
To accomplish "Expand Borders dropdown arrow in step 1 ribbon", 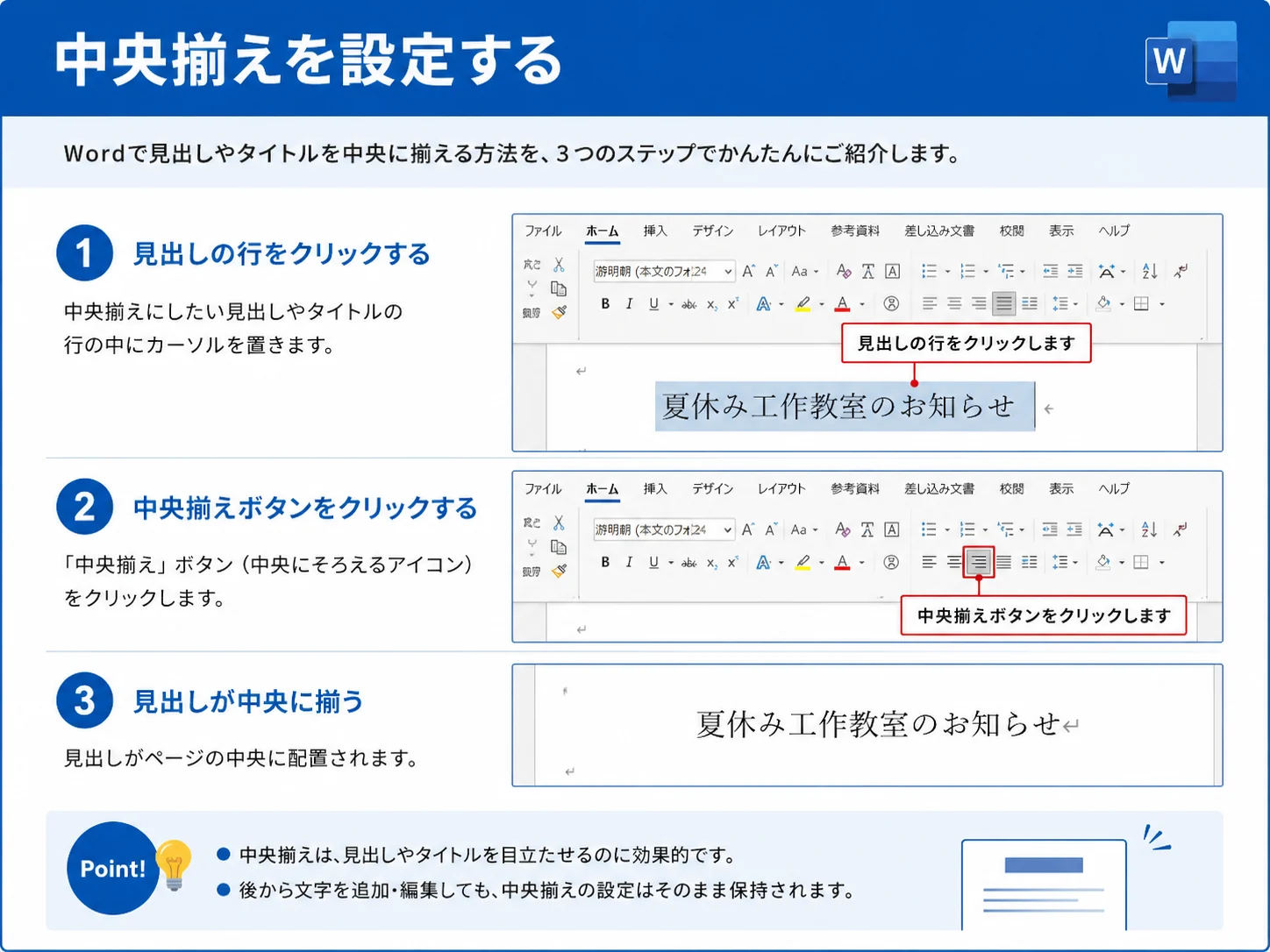I will click(x=1162, y=305).
